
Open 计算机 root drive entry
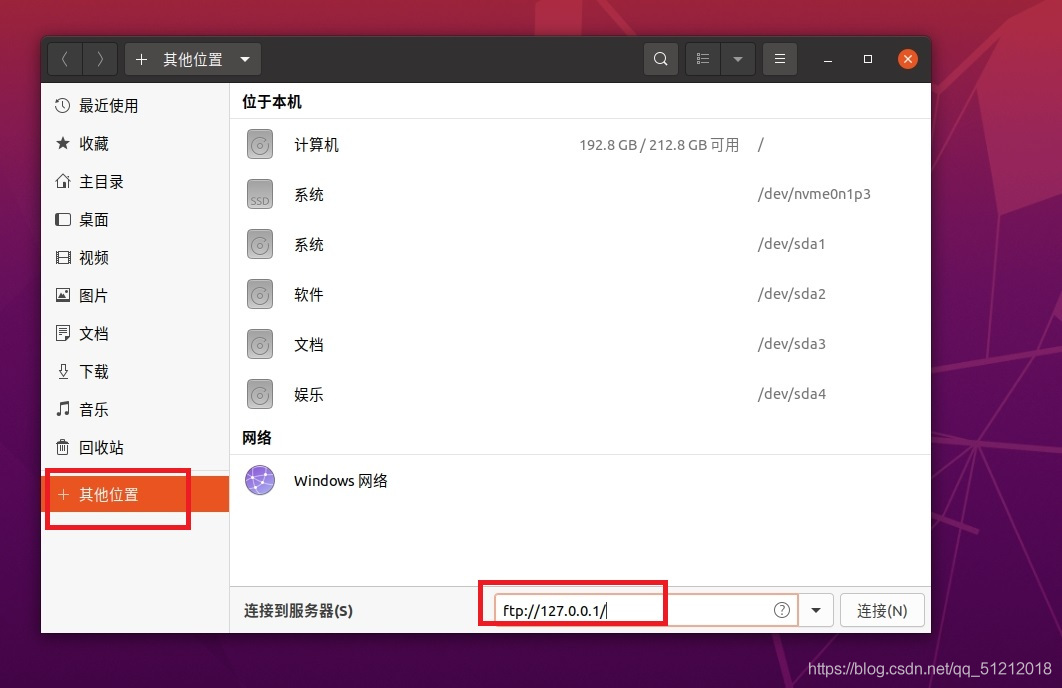[x=580, y=145]
